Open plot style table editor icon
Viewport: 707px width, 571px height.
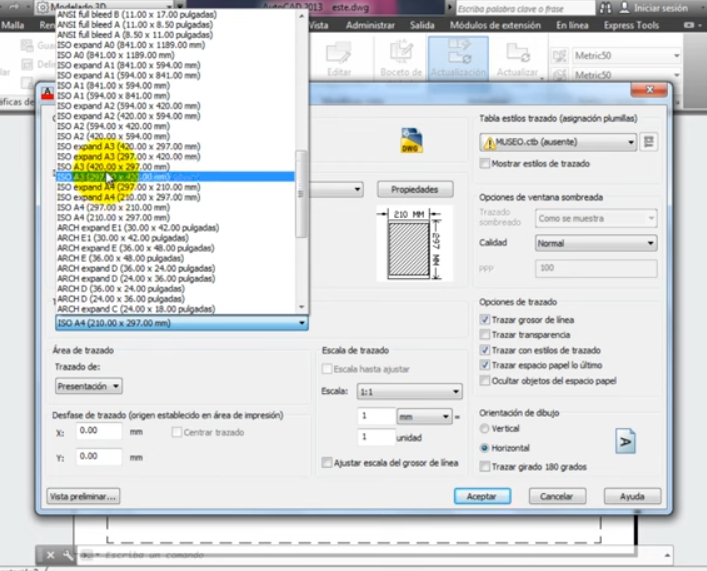pos(649,142)
